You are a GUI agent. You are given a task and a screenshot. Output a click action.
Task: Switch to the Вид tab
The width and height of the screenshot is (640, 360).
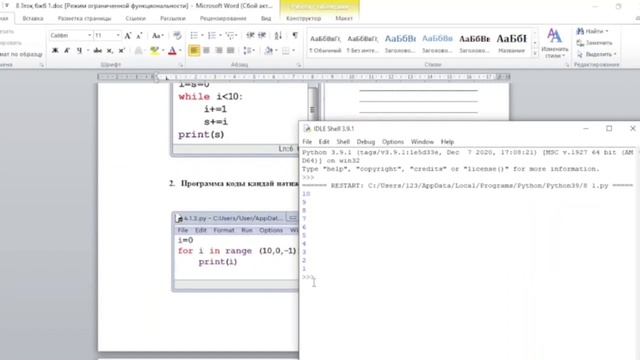point(266,18)
